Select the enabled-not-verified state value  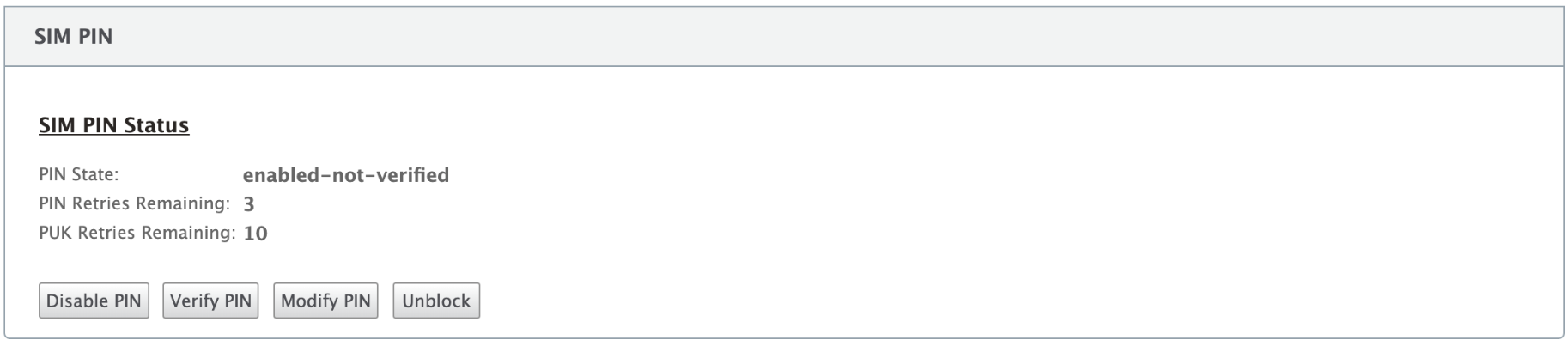(346, 175)
